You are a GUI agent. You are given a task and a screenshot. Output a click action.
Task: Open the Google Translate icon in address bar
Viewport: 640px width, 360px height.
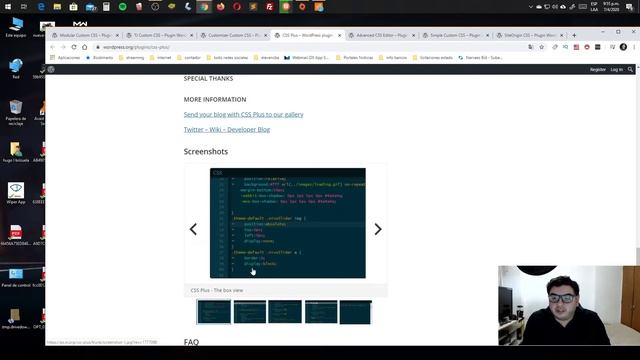(x=531, y=47)
